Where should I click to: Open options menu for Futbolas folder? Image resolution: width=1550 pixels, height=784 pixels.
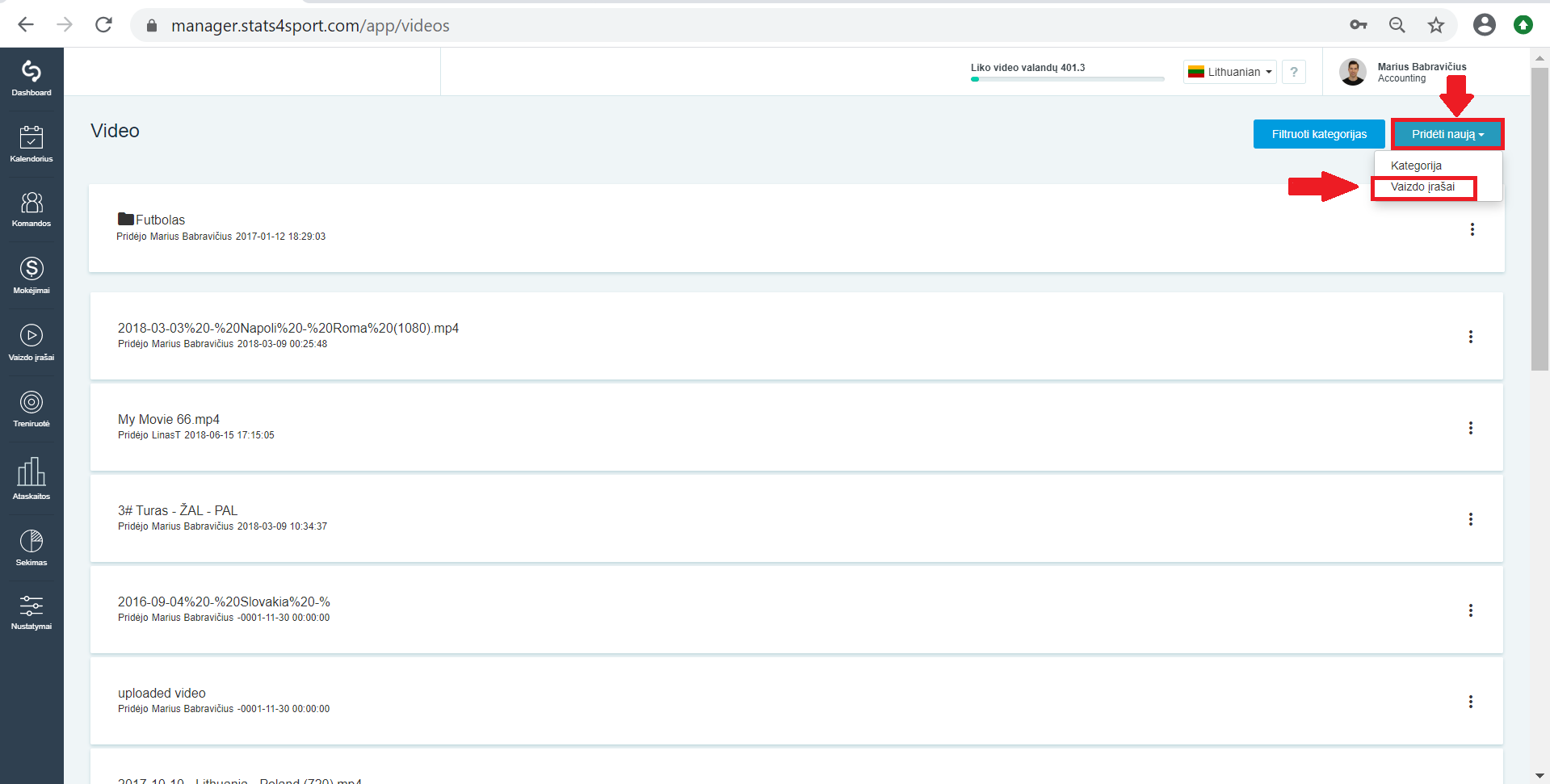1472,229
